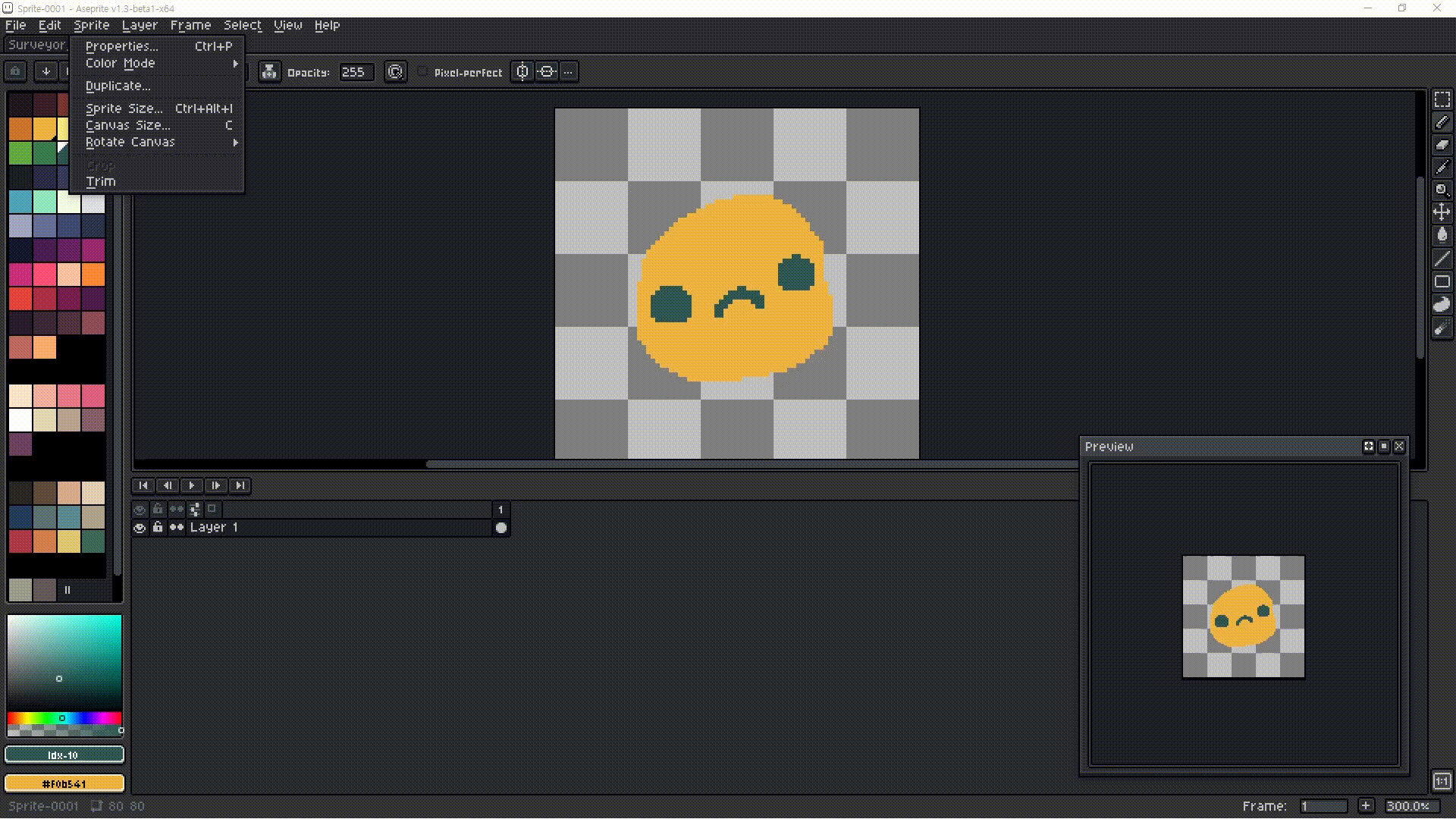Click the Opacity value field
This screenshot has height=819, width=1456.
pos(356,72)
